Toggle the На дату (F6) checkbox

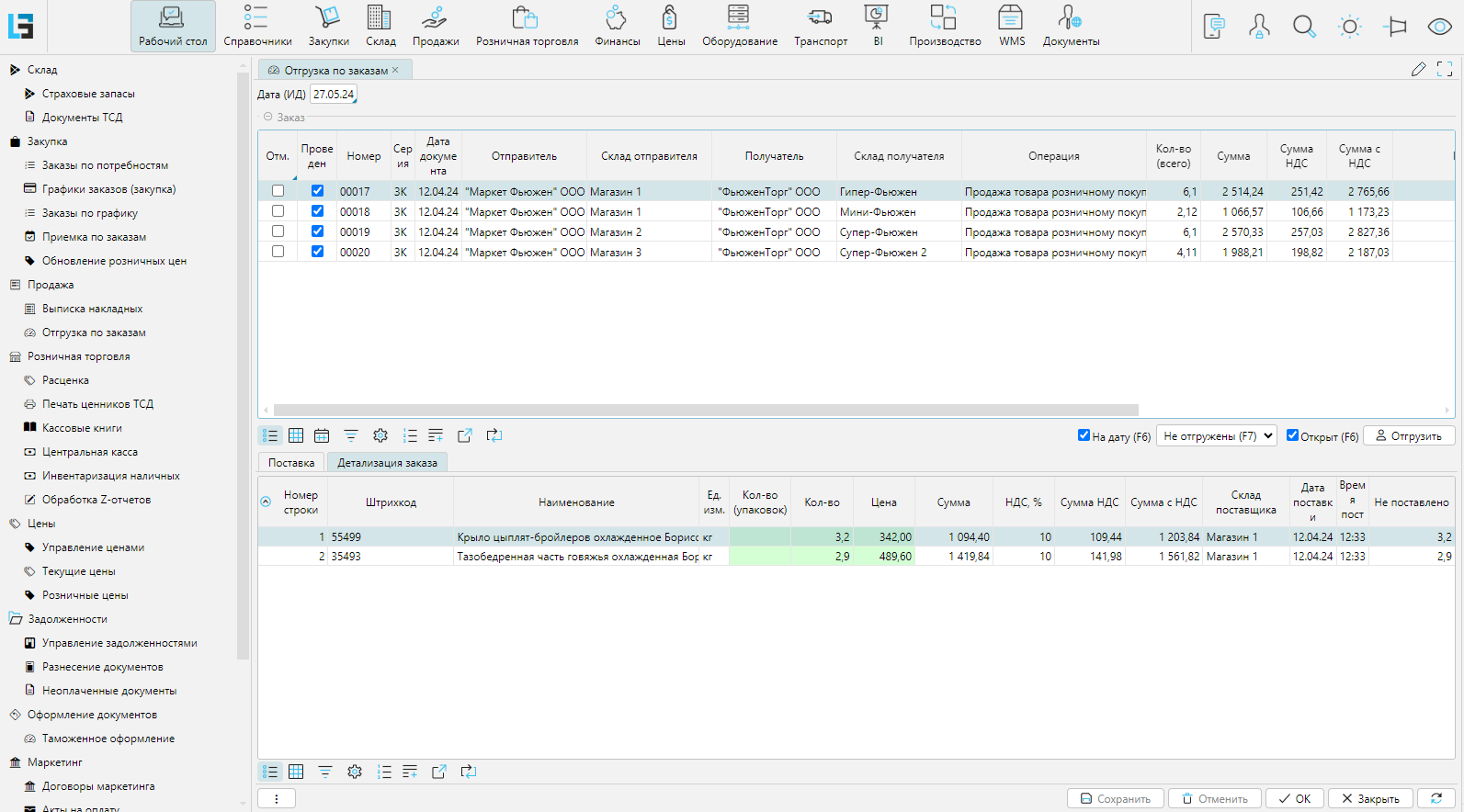[1084, 435]
